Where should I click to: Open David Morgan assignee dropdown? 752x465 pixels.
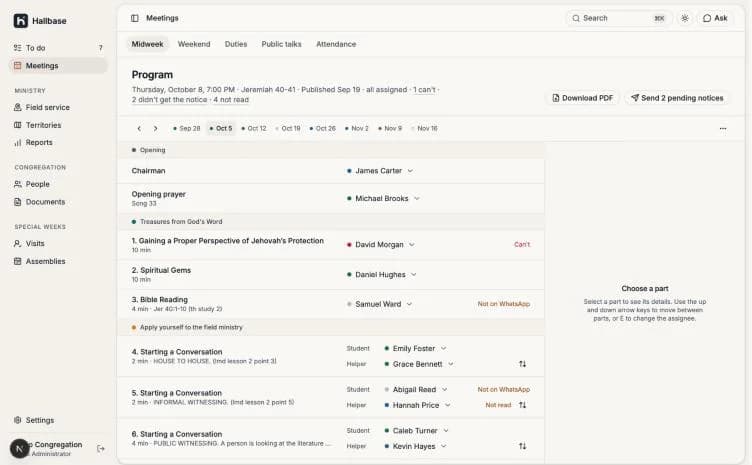coord(381,244)
